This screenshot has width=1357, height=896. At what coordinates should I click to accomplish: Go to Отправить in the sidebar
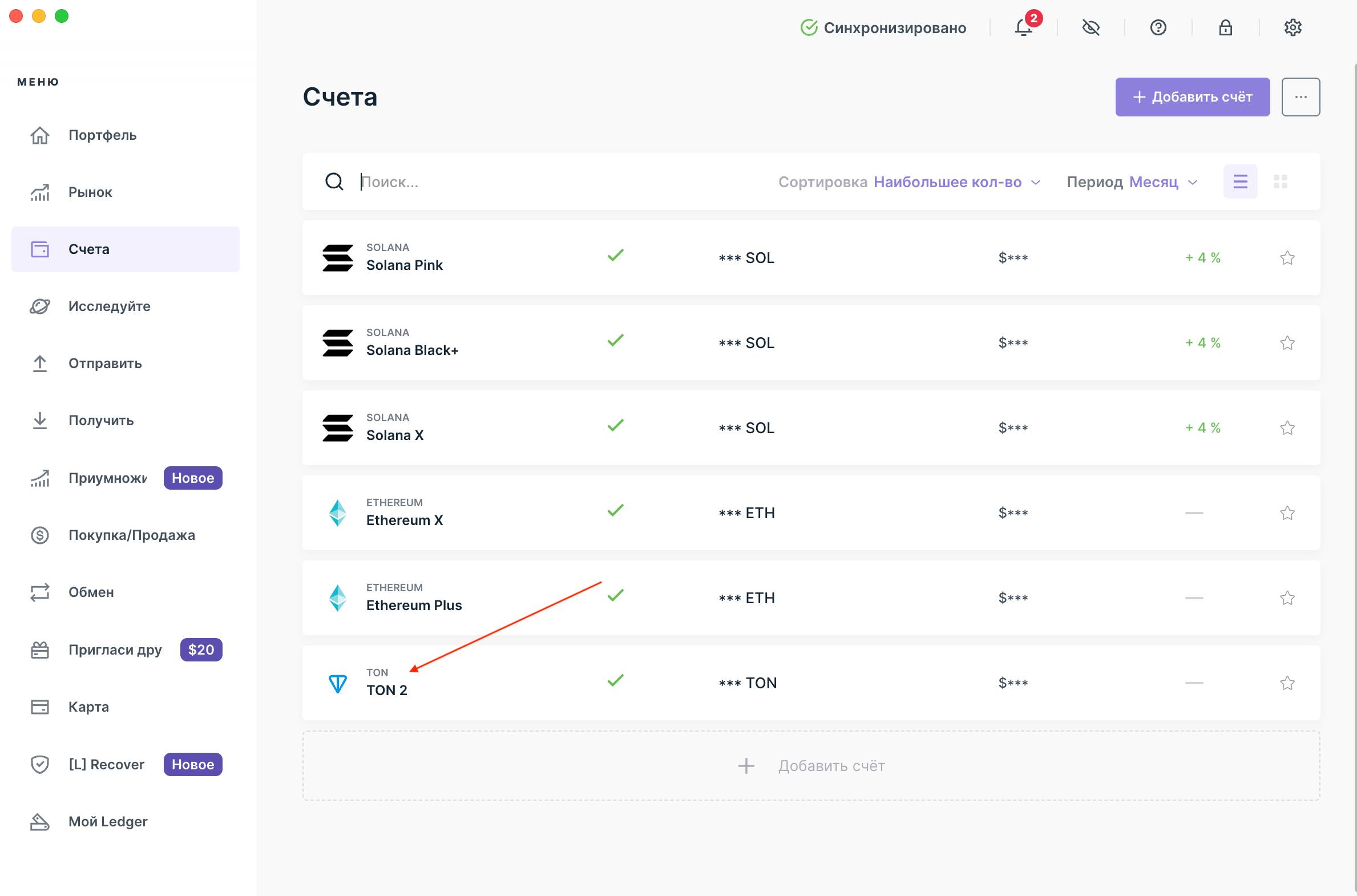pyautogui.click(x=126, y=364)
